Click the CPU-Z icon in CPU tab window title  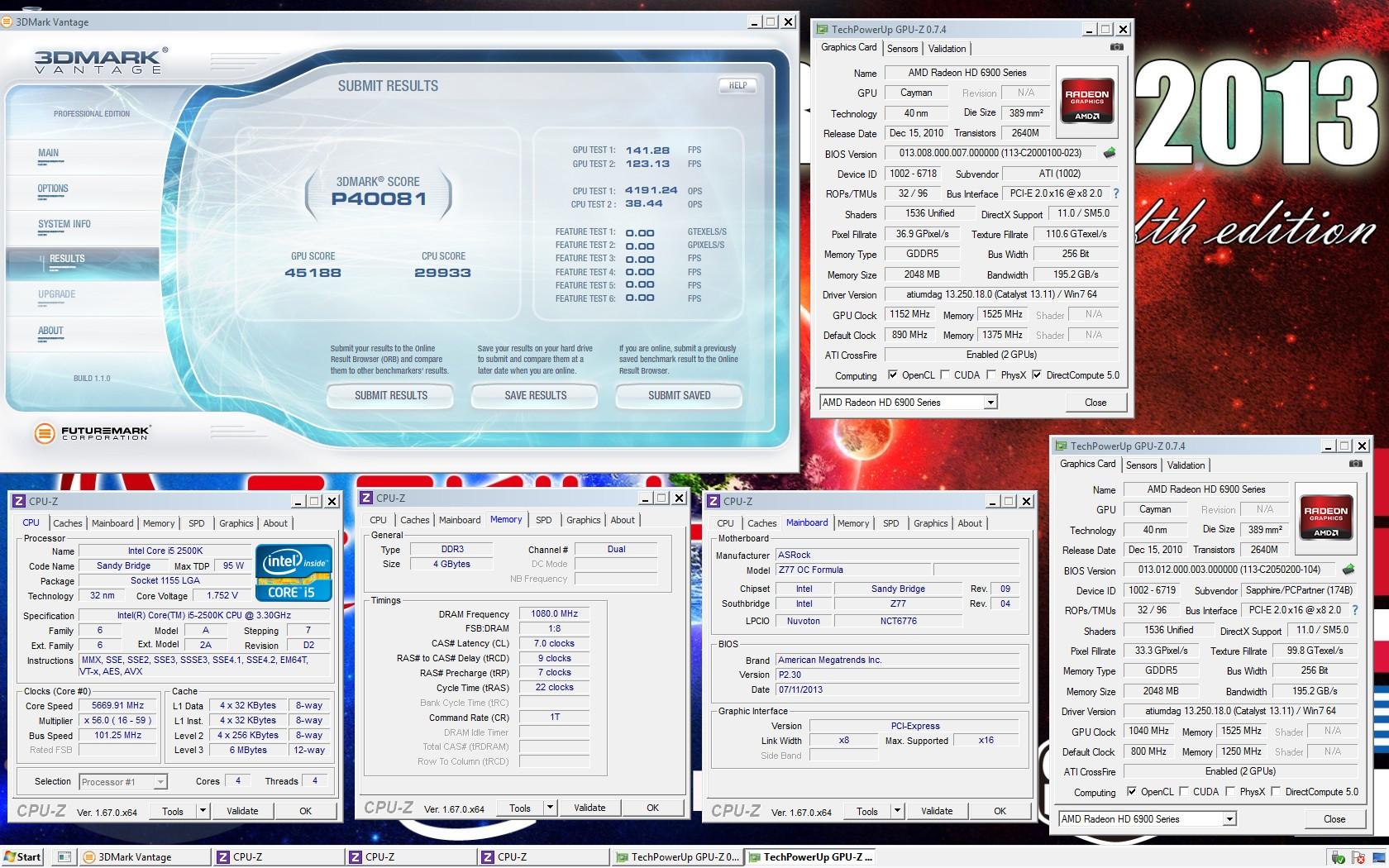tap(19, 501)
